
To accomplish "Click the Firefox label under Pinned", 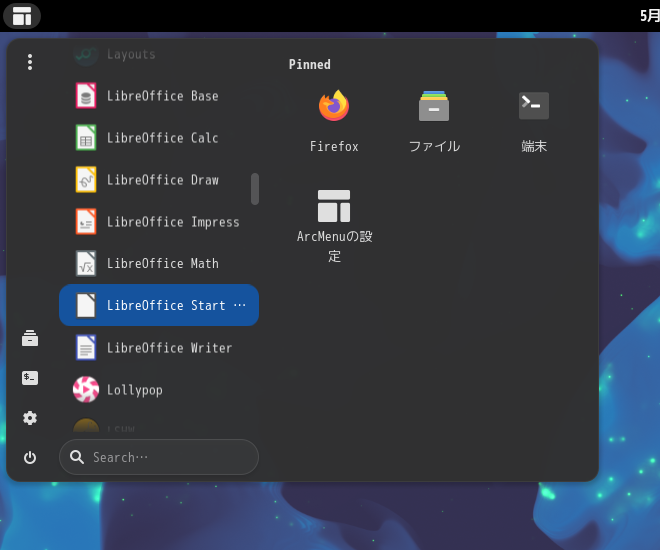I will [x=334, y=146].
